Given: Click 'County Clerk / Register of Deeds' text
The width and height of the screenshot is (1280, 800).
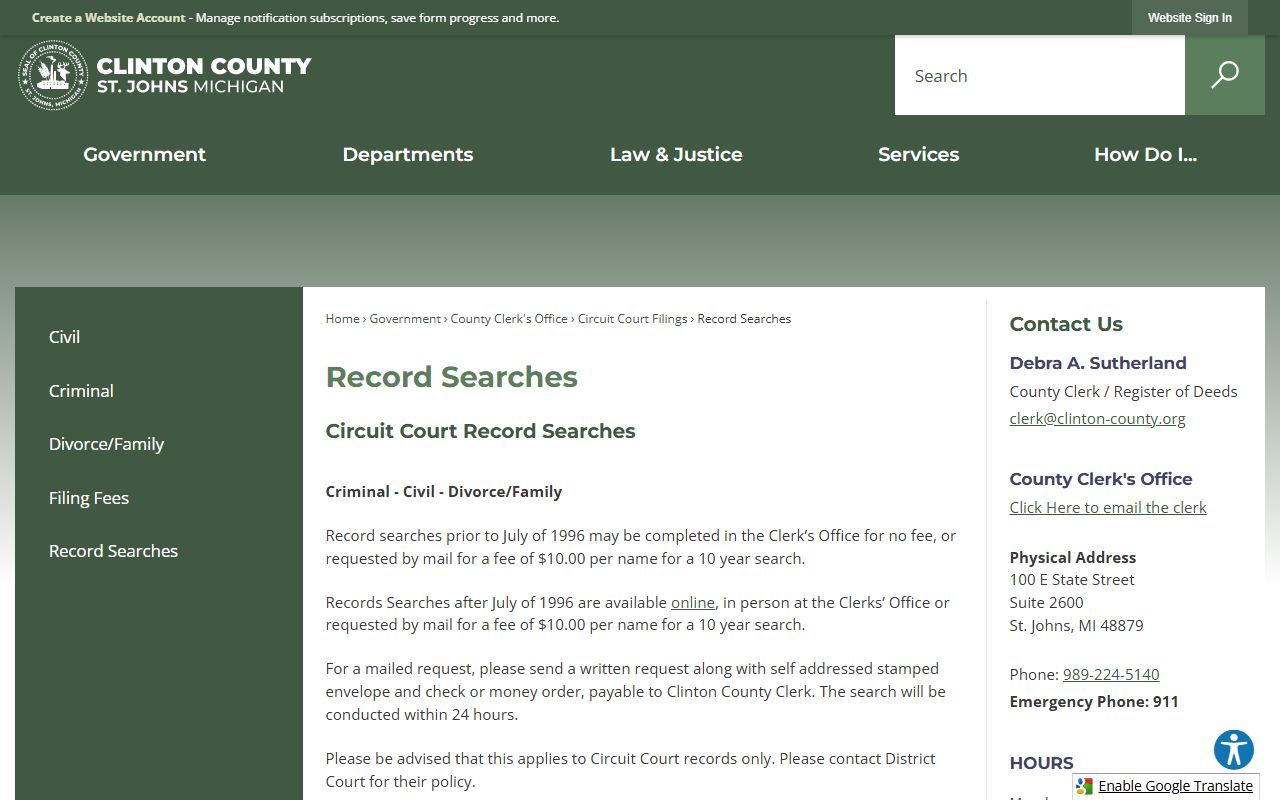Looking at the screenshot, I should pyautogui.click(x=1123, y=392).
